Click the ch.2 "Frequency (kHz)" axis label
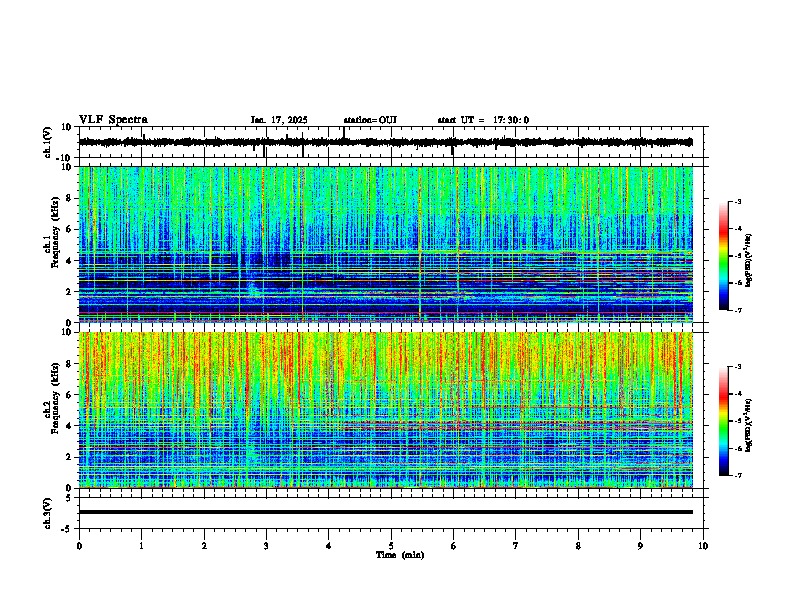 click(x=55, y=397)
